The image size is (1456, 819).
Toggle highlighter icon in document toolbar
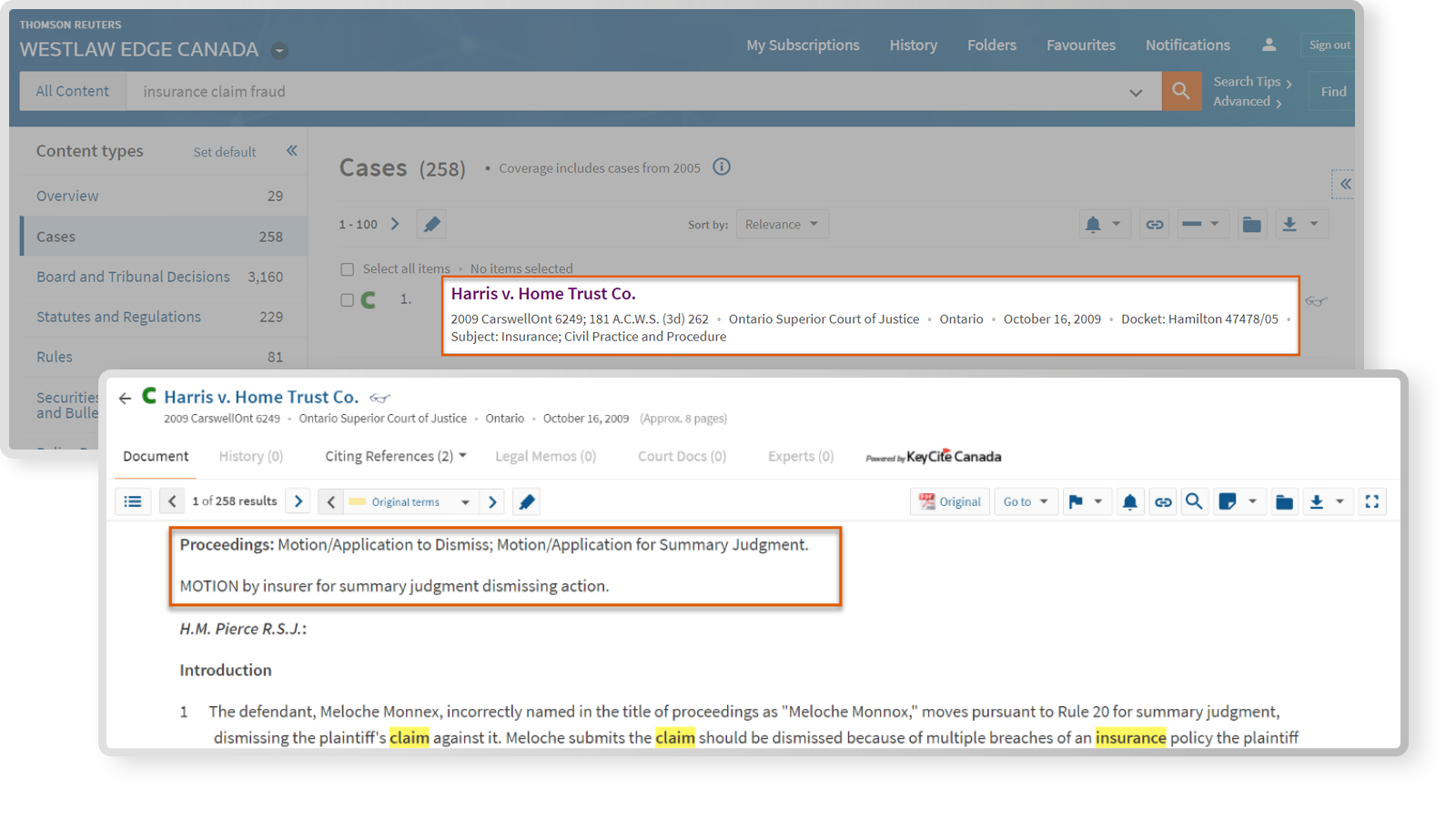pos(527,501)
